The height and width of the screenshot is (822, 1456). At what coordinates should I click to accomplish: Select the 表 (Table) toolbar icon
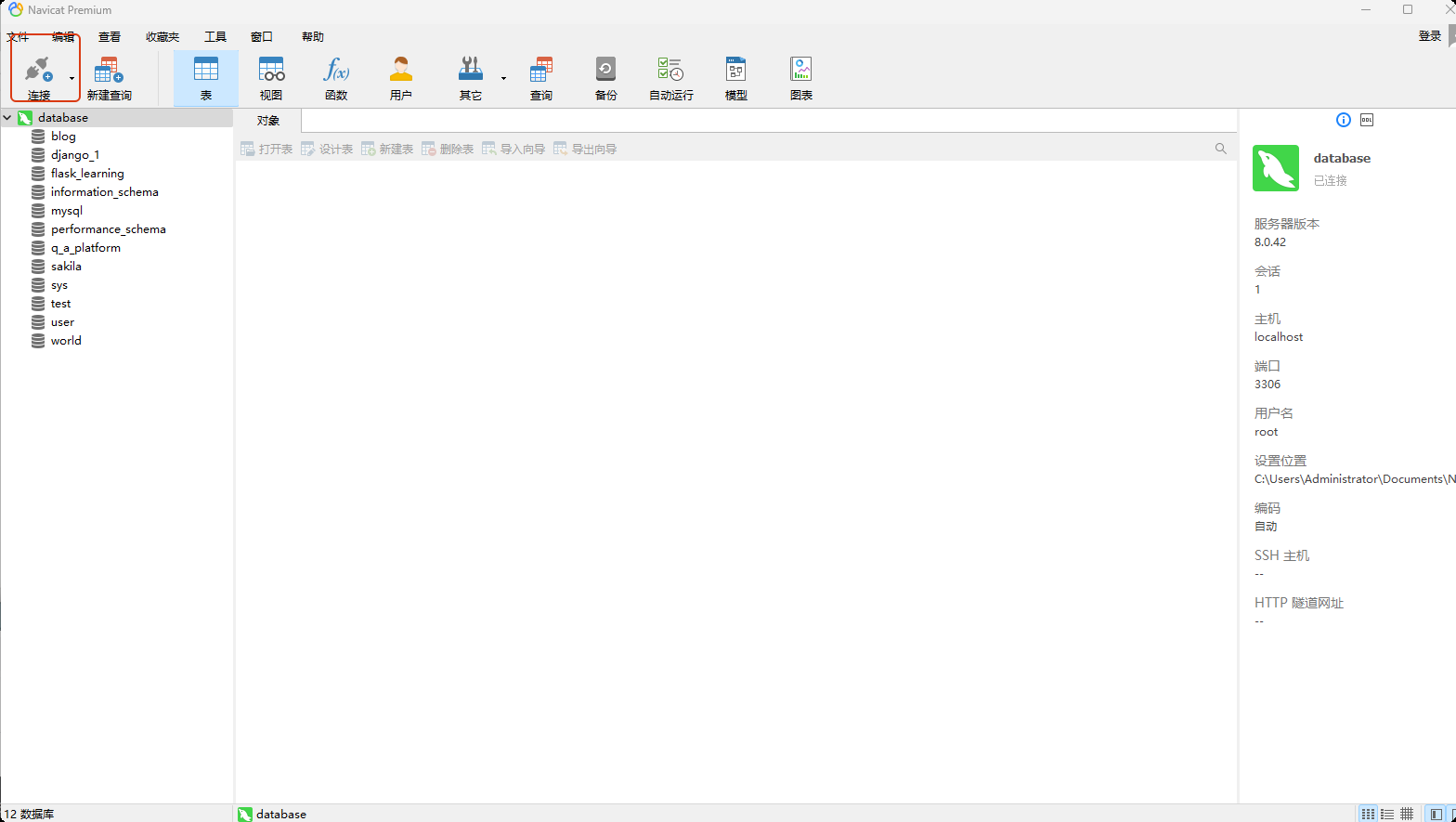(x=206, y=78)
